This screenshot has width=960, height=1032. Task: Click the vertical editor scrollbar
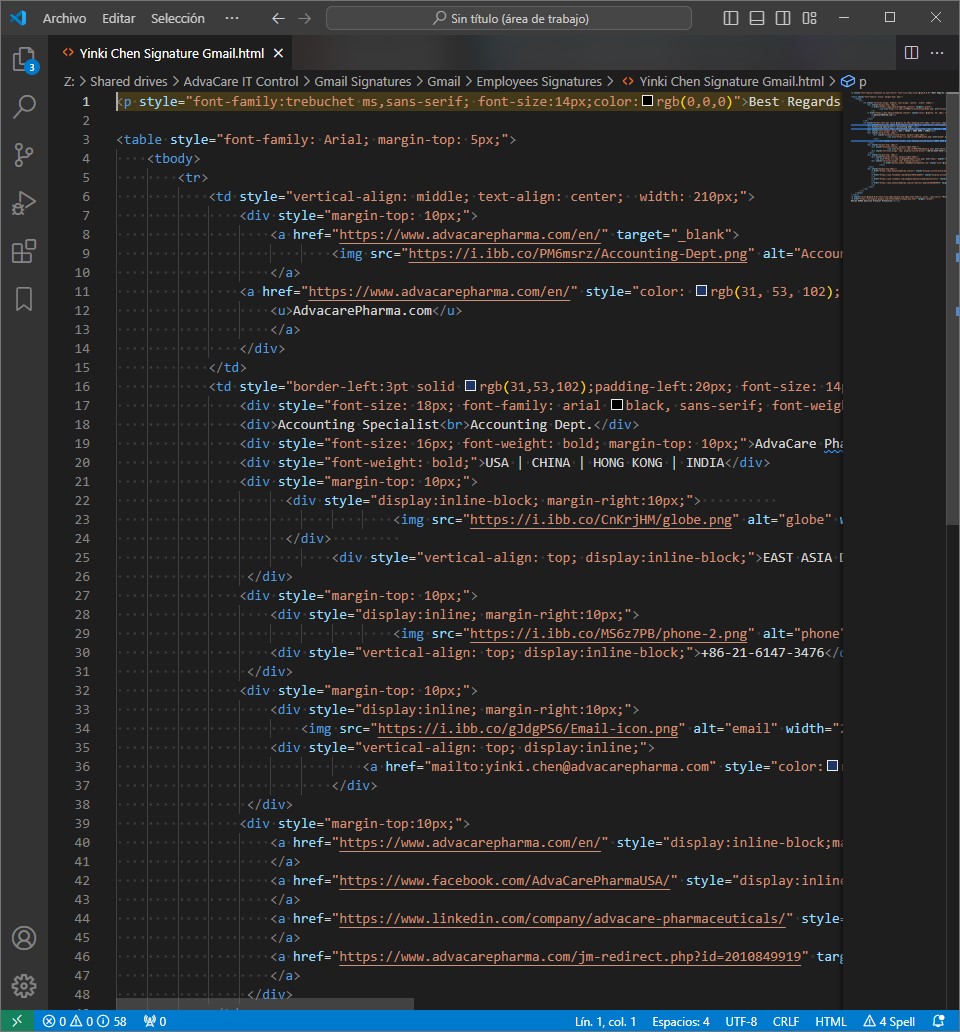pyautogui.click(x=952, y=308)
